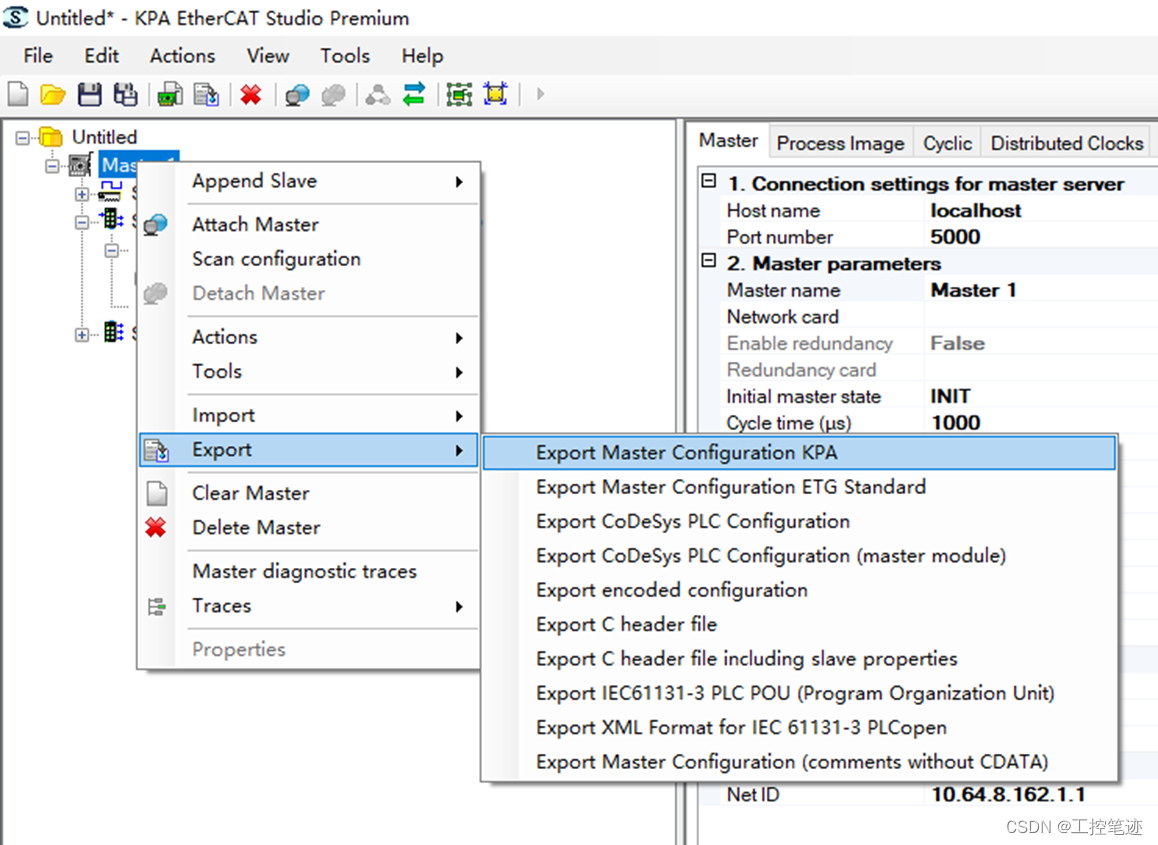Choose Export C header file including slave properties
Image resolution: width=1158 pixels, height=845 pixels.
[x=799, y=659]
